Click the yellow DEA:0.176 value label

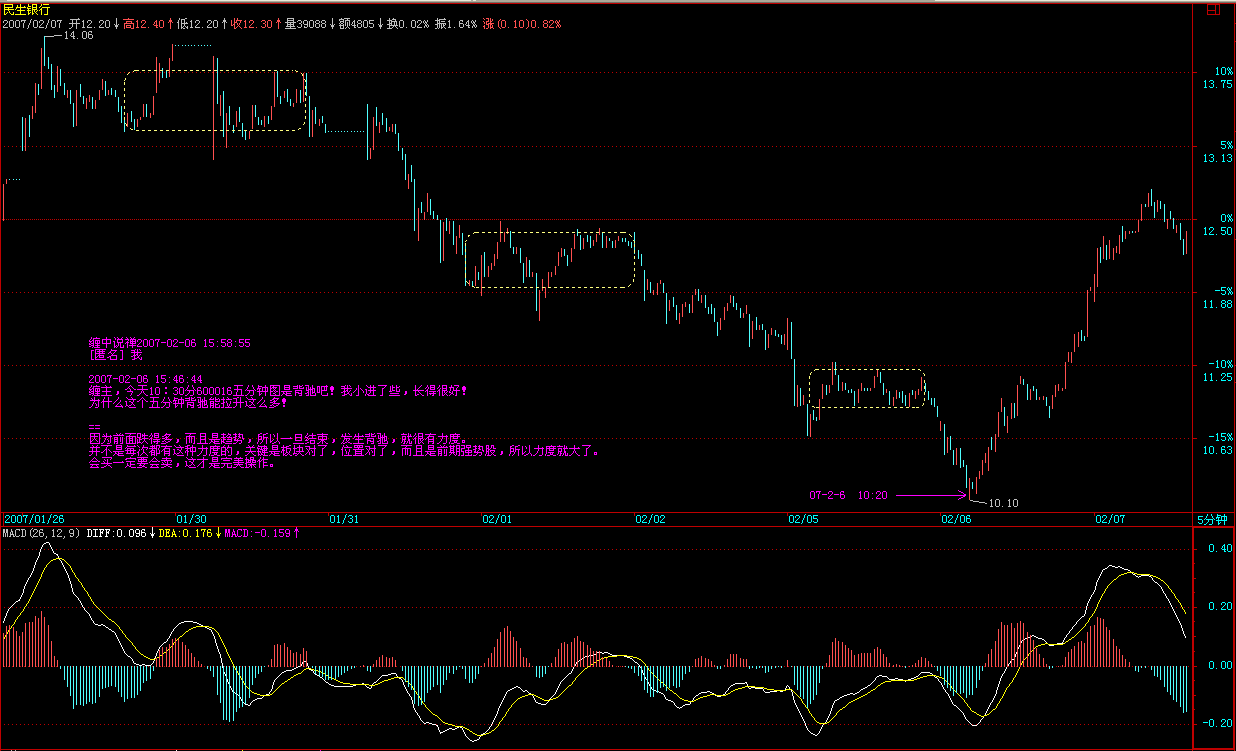point(185,534)
